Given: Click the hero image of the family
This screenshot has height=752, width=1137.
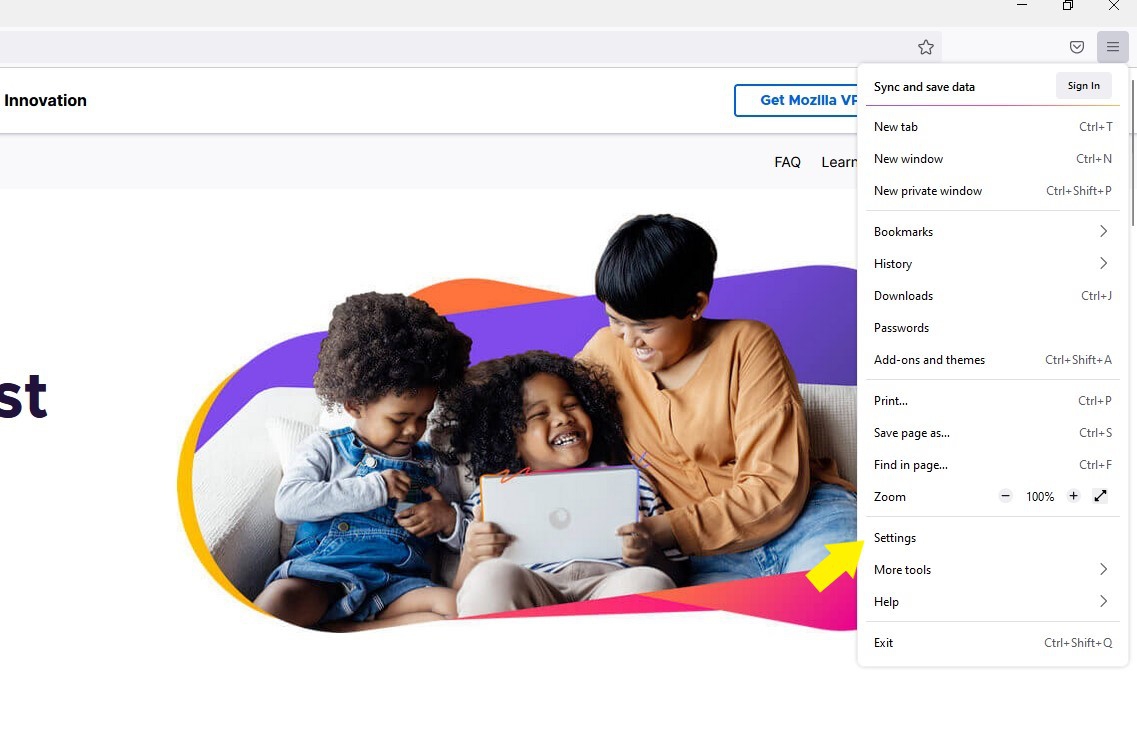Looking at the screenshot, I should [x=516, y=423].
